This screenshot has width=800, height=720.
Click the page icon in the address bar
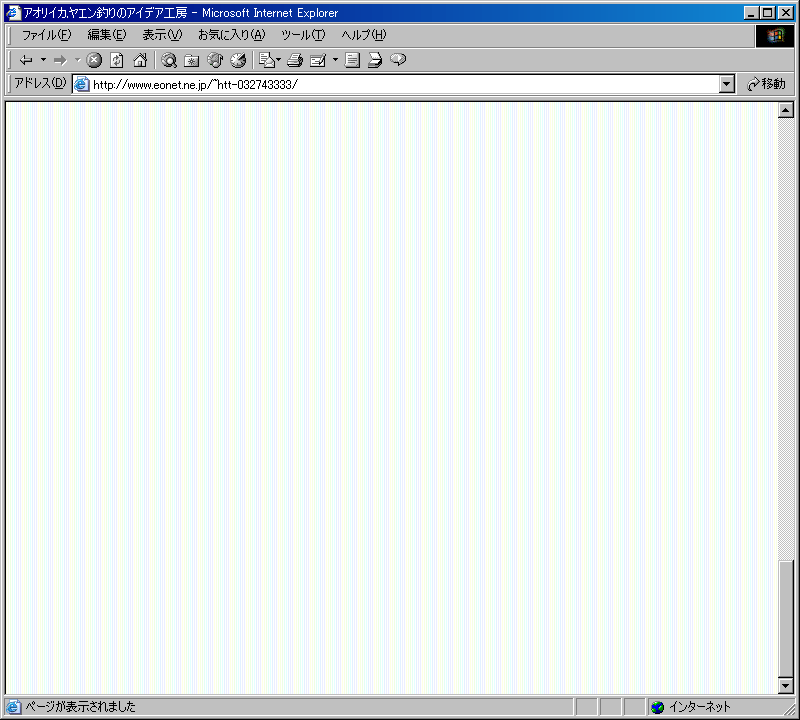[82, 85]
